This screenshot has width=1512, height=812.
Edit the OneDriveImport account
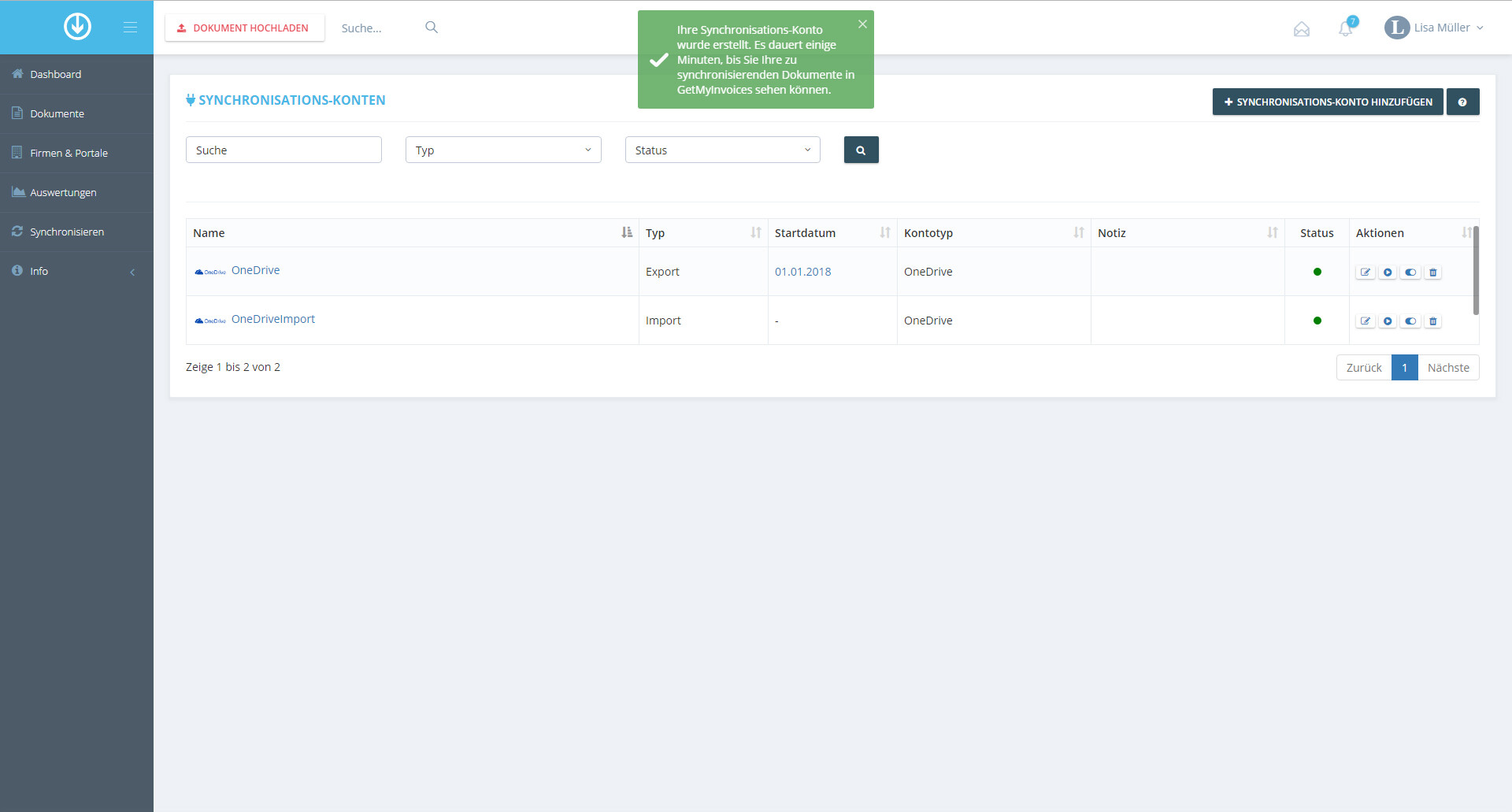pos(1366,321)
